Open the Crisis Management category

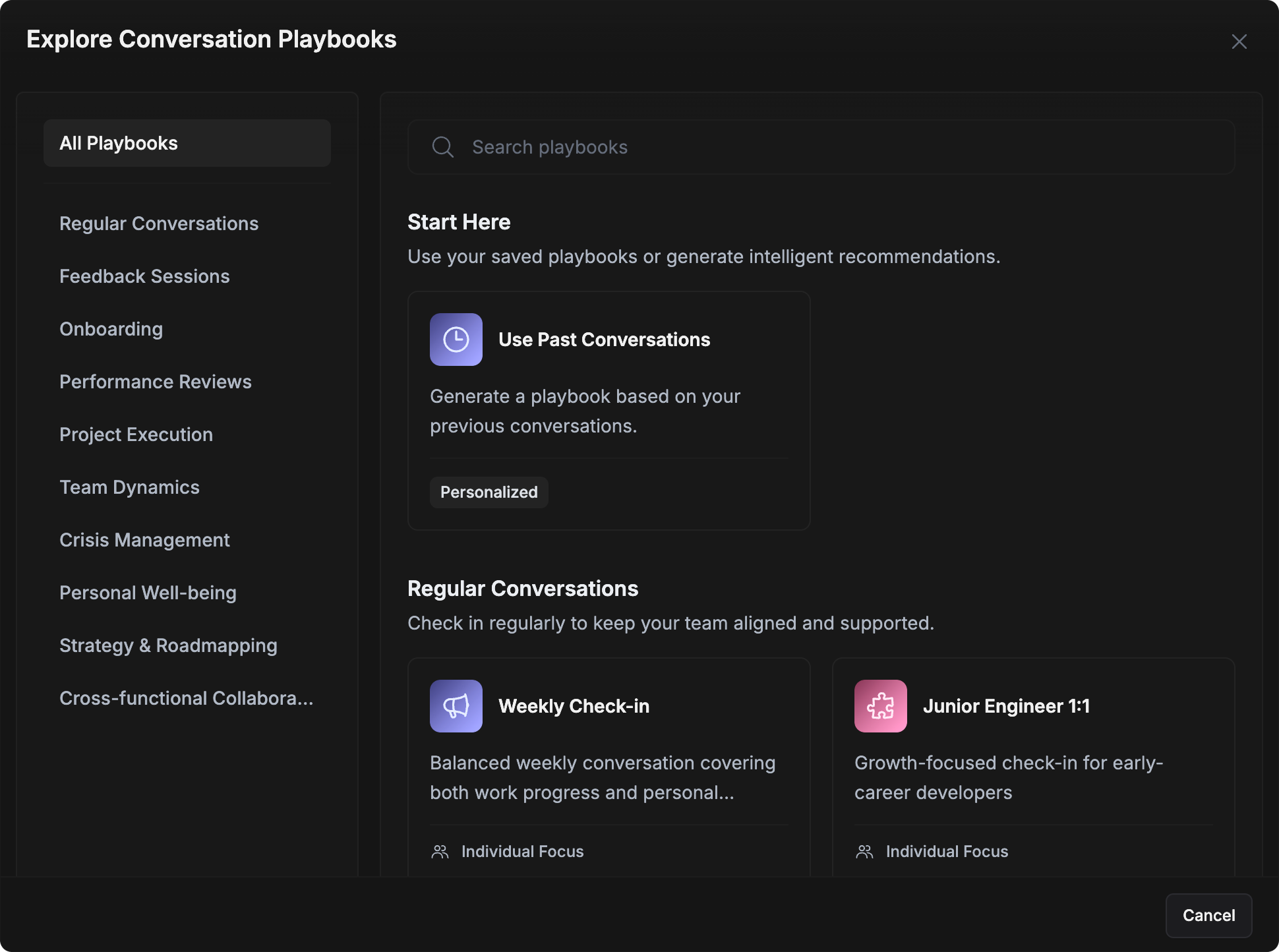144,540
